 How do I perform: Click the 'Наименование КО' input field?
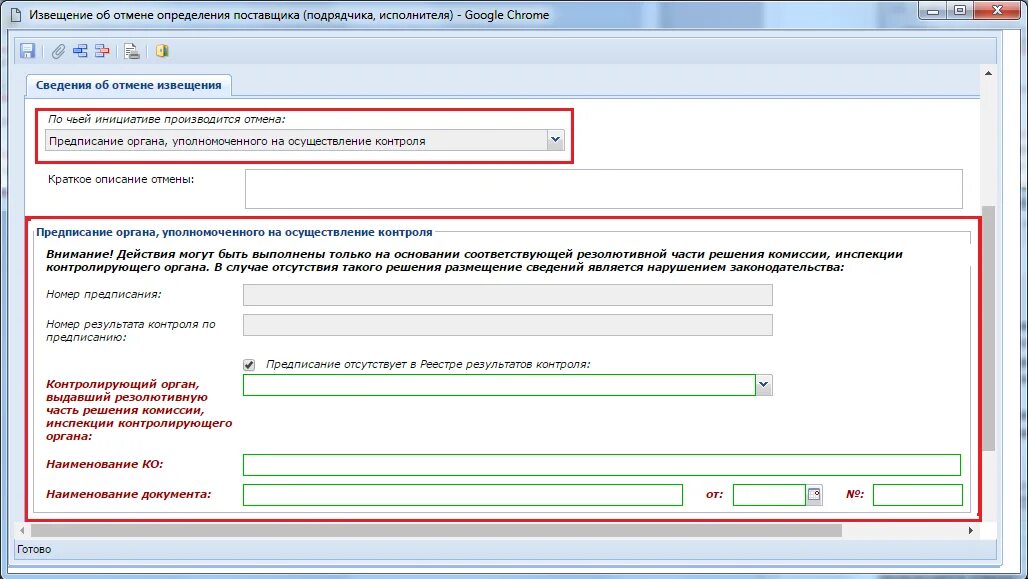pyautogui.click(x=602, y=465)
